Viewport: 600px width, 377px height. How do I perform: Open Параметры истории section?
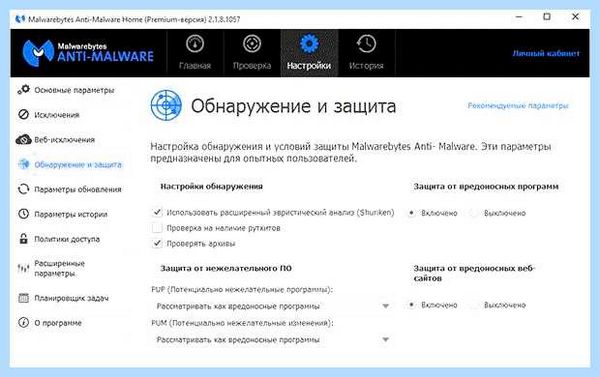tap(71, 214)
